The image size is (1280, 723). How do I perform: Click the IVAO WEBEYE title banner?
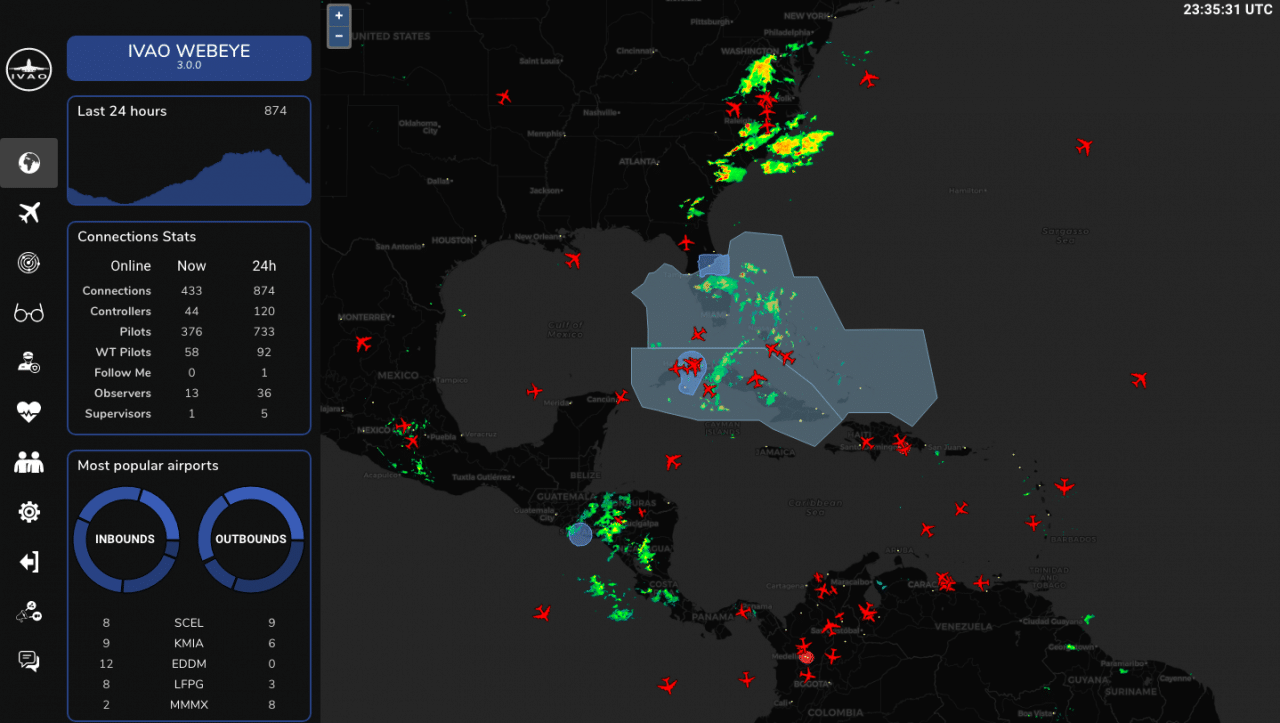[x=189, y=58]
